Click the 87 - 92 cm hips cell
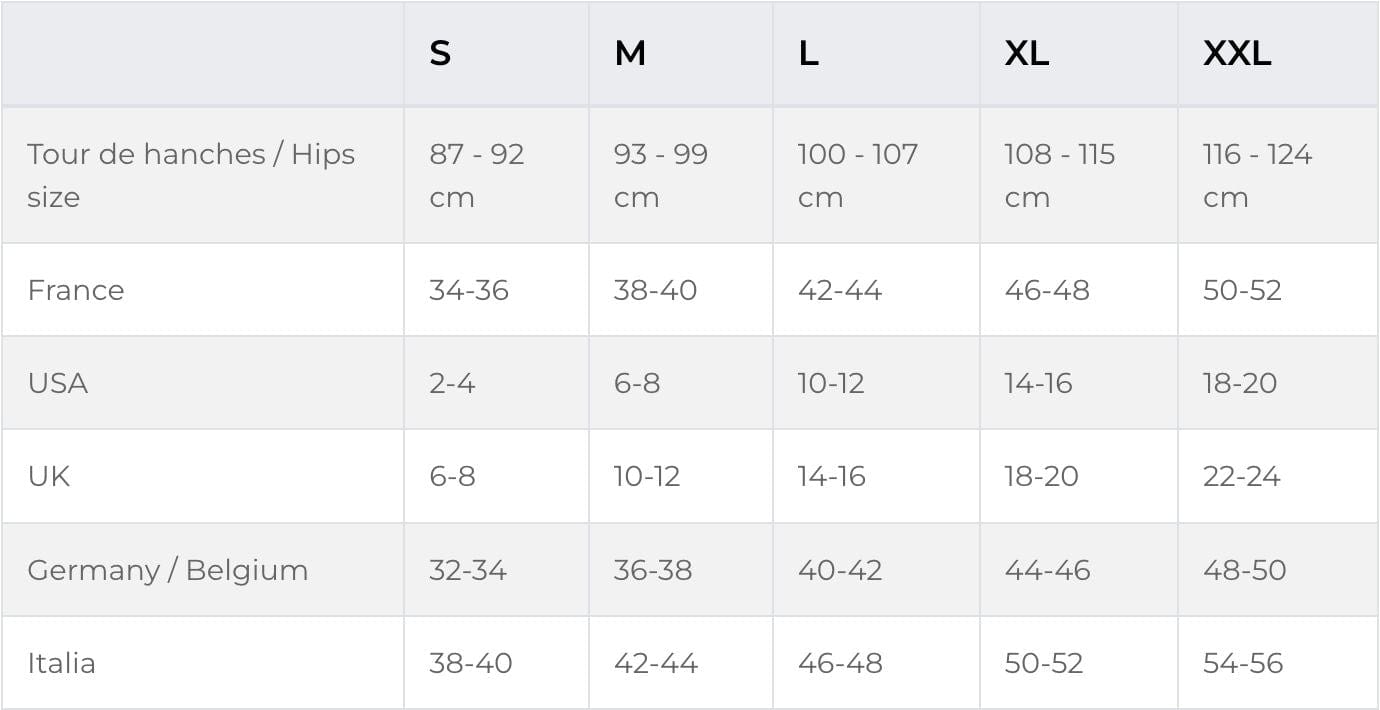The image size is (1380, 710). (477, 175)
